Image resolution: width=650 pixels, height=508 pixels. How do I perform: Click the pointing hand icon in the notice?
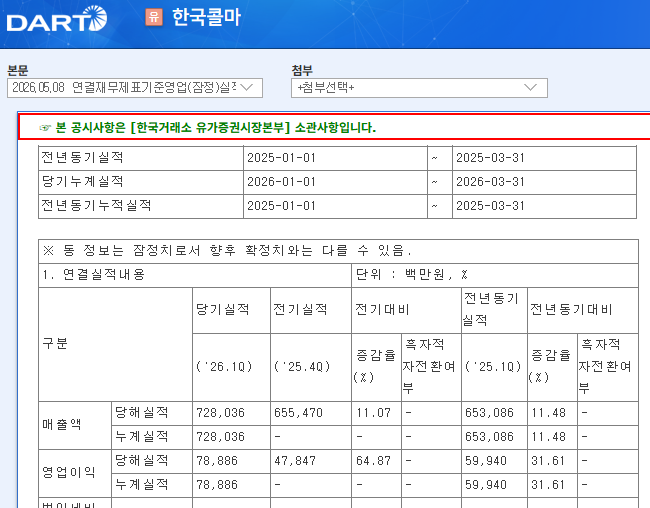tap(45, 128)
